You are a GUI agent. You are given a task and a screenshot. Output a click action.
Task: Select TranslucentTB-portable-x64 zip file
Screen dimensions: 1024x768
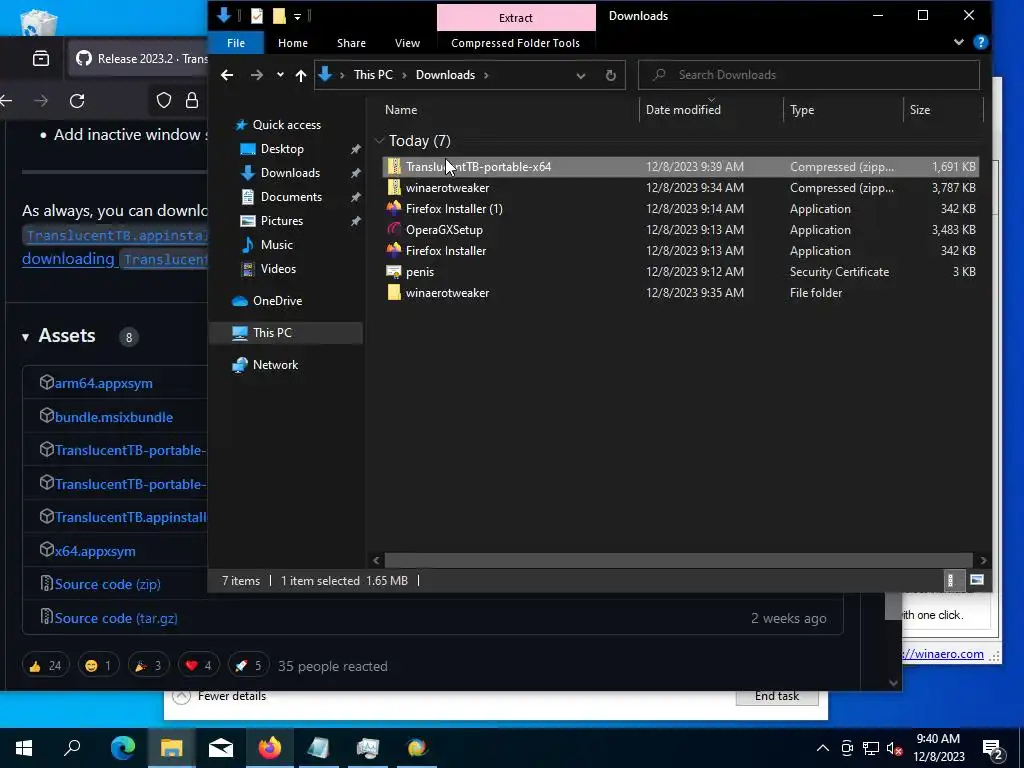coord(680,167)
